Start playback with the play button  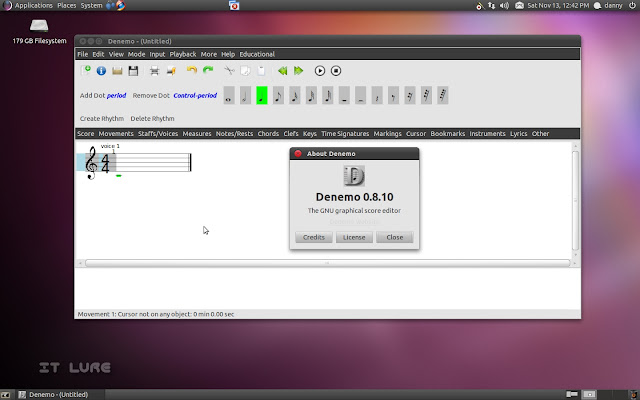[320, 71]
